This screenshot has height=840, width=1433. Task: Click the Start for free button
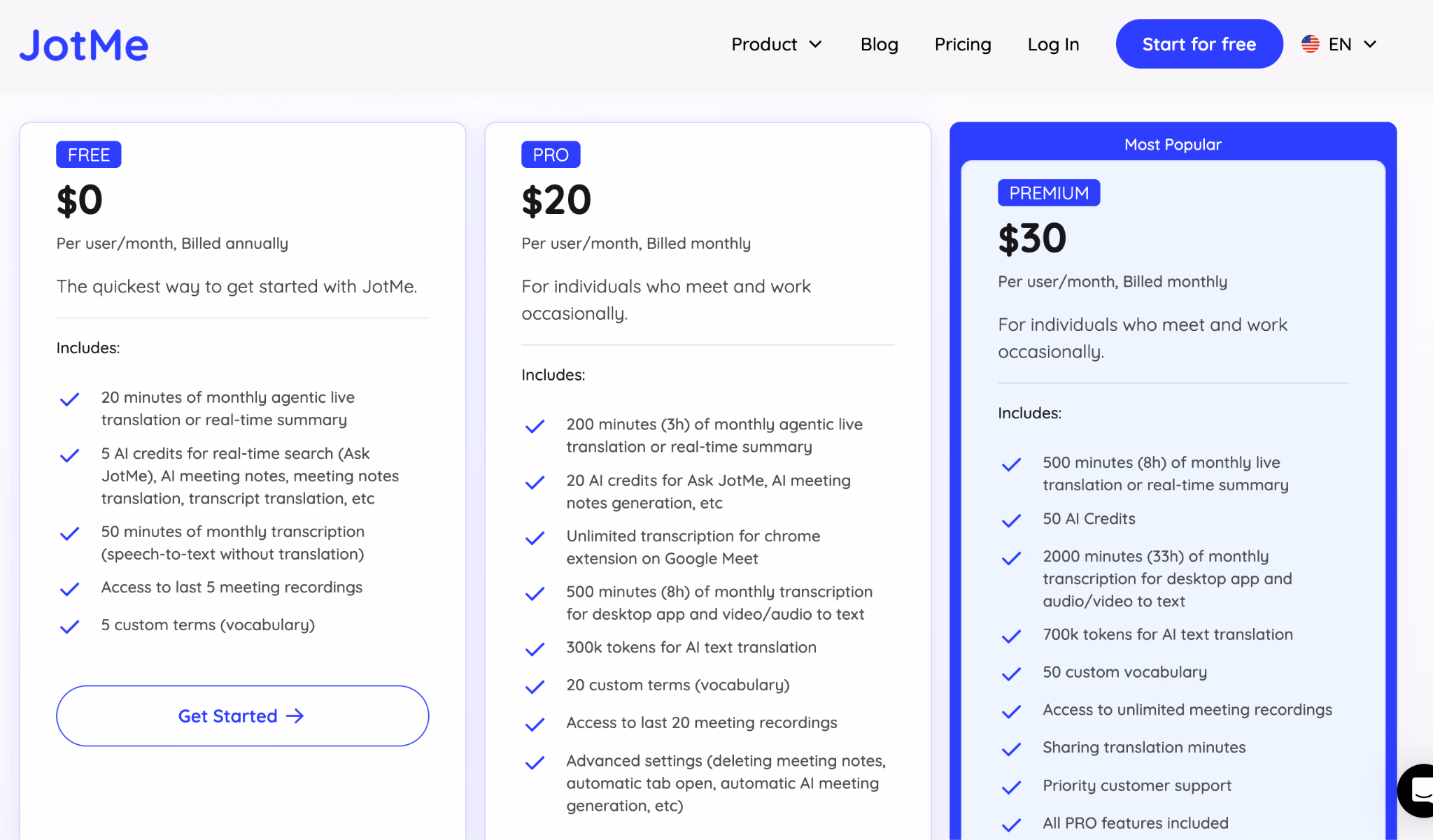[1199, 44]
